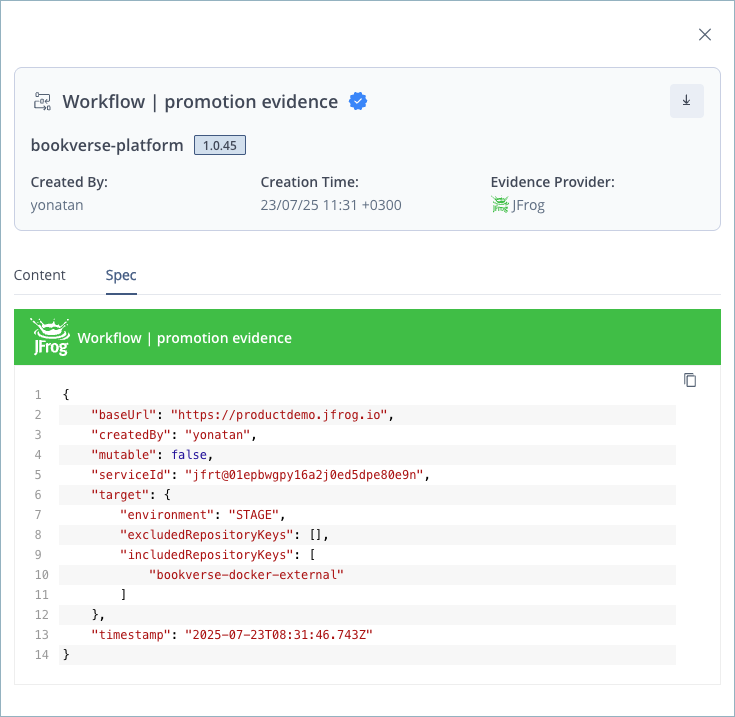Click the creation time 23/07/25 11:31 +0300

click(x=331, y=205)
